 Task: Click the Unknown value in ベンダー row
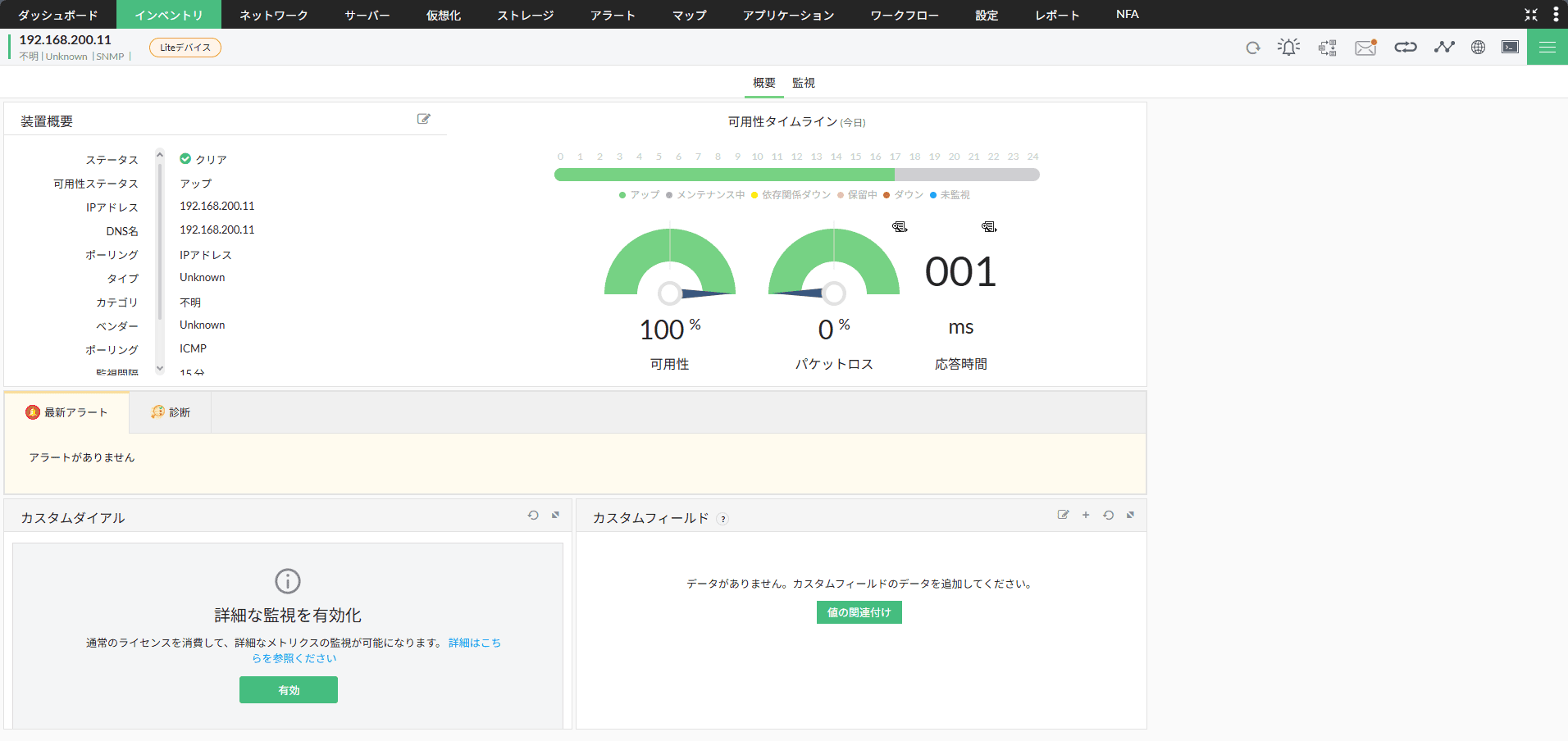(203, 325)
